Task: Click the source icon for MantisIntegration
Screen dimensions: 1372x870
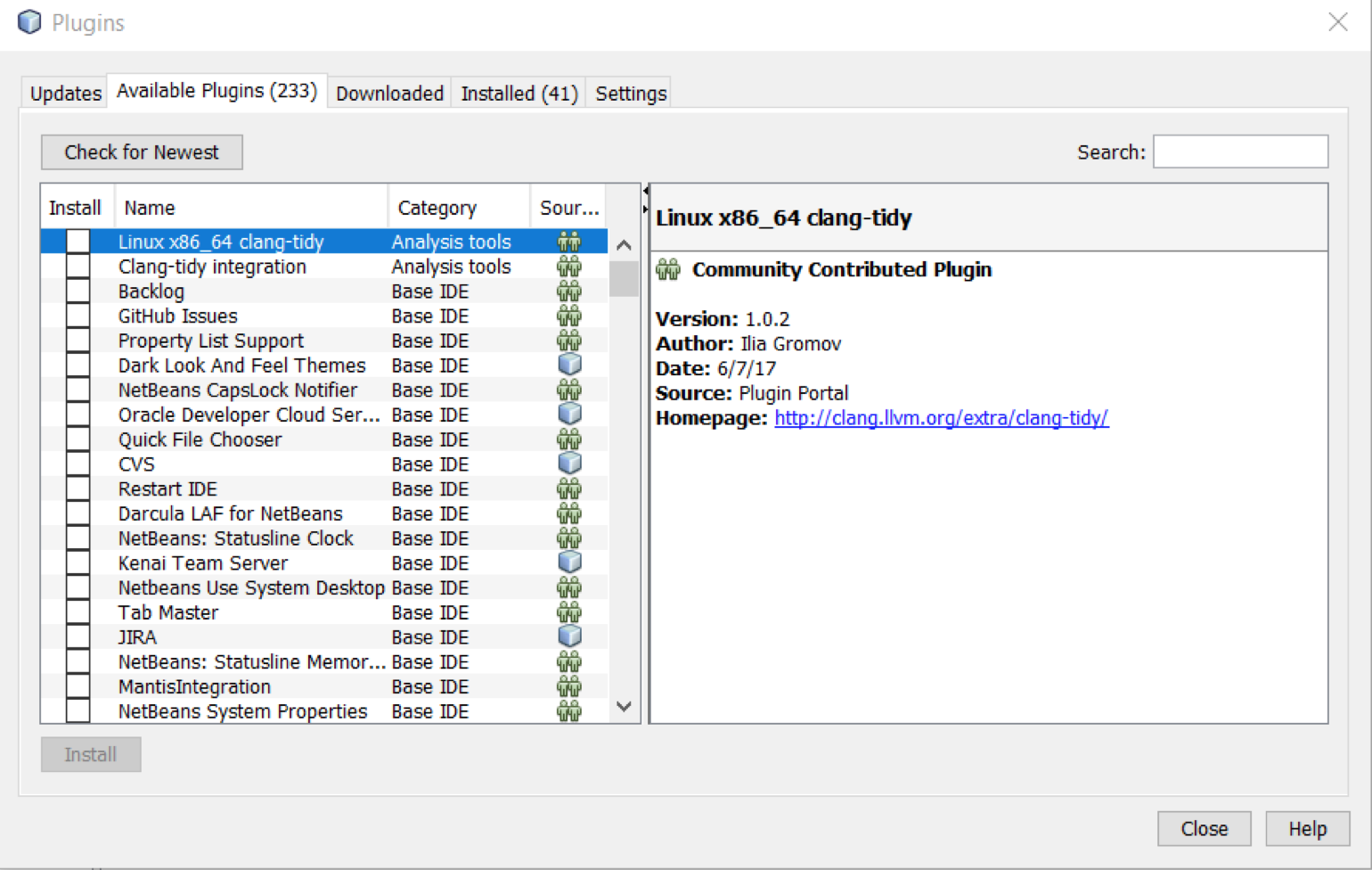Action: click(569, 687)
